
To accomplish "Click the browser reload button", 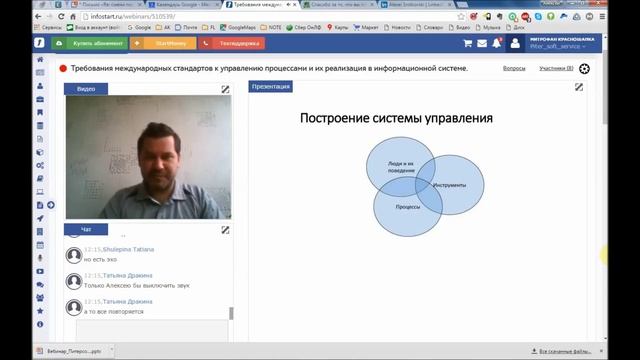I will click(61, 17).
